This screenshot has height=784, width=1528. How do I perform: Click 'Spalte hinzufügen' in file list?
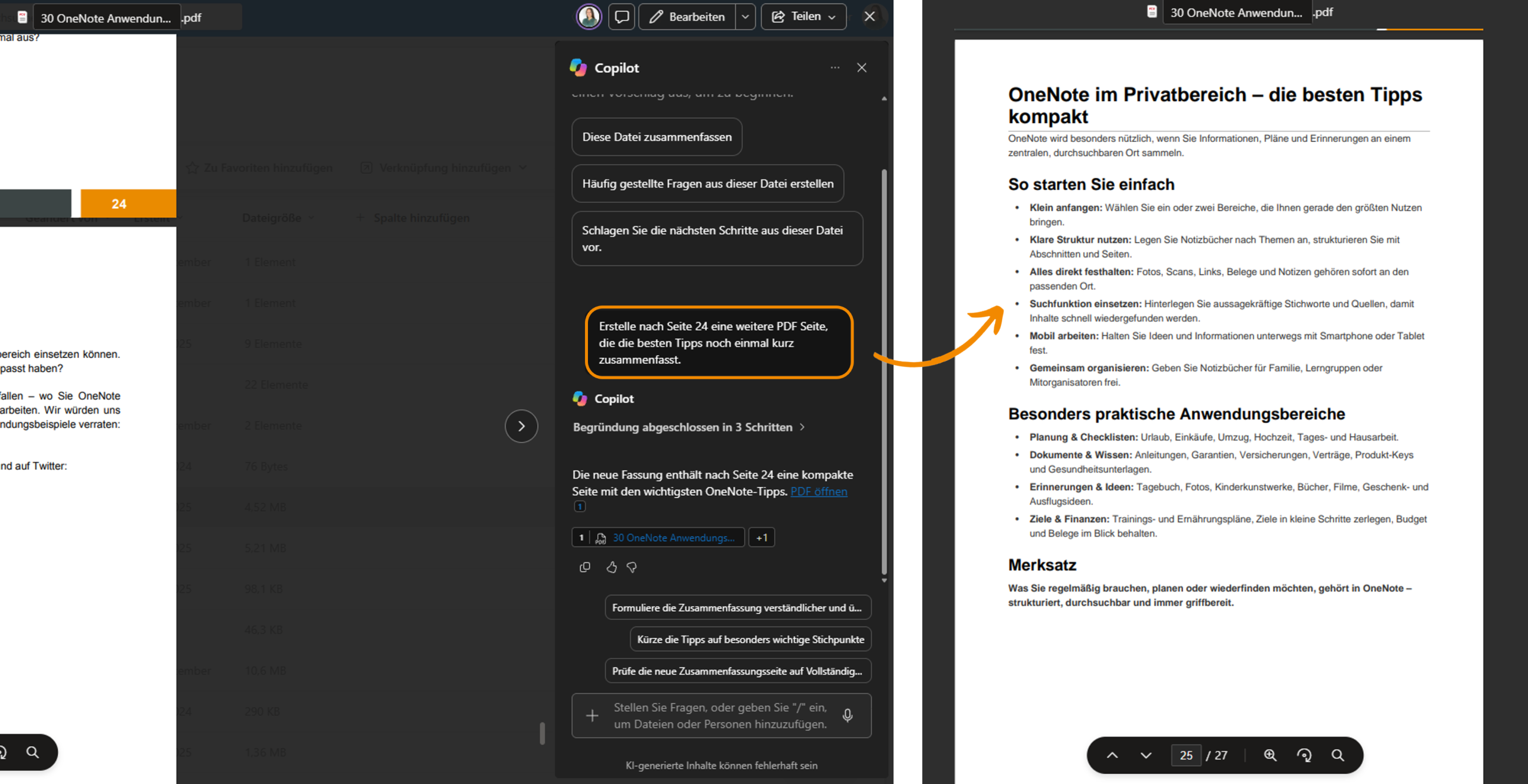click(413, 218)
